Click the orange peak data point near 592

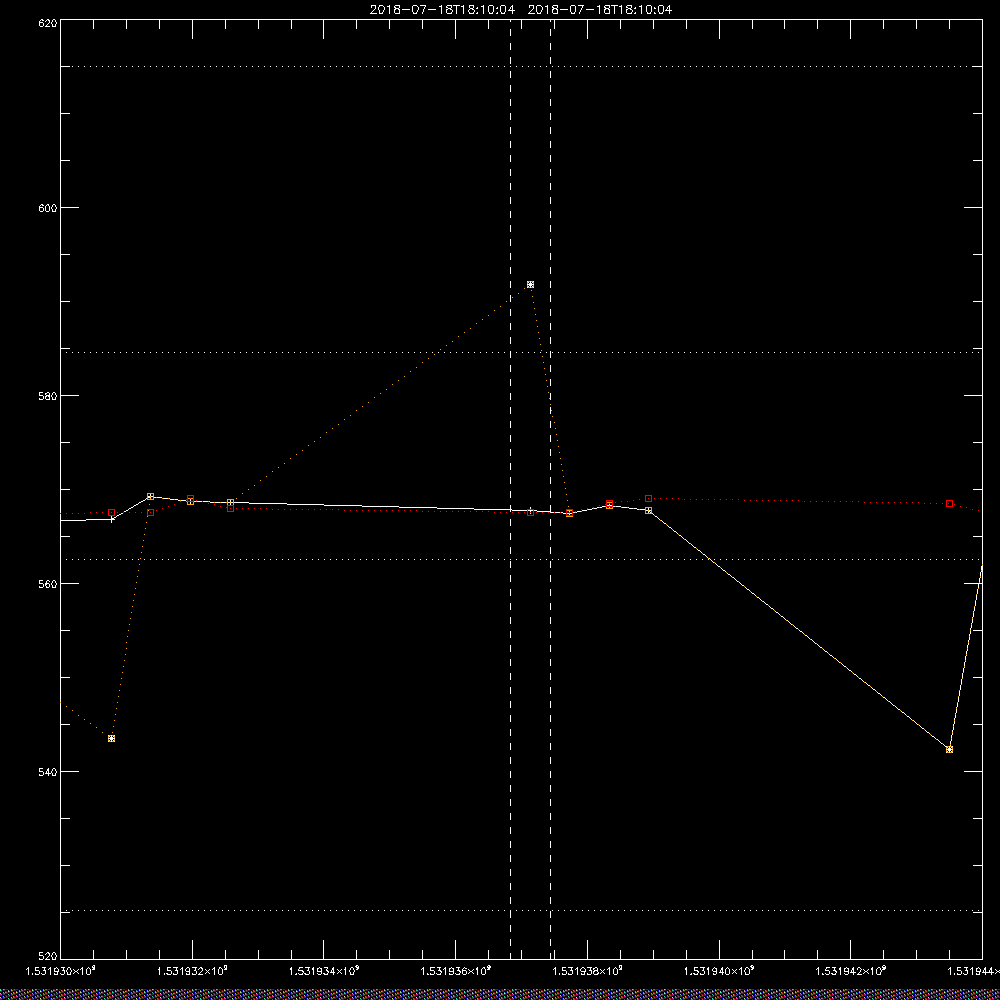coord(530,284)
